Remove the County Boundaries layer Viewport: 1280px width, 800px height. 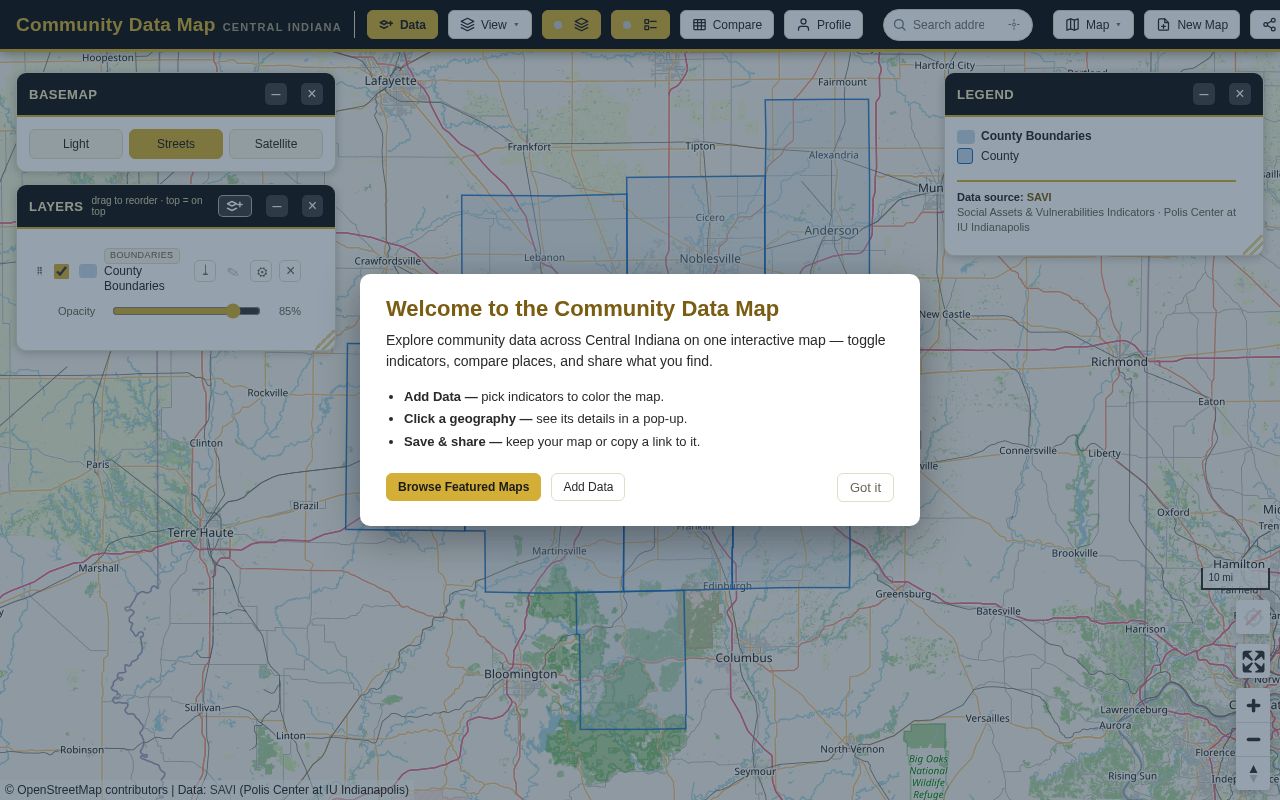point(290,271)
